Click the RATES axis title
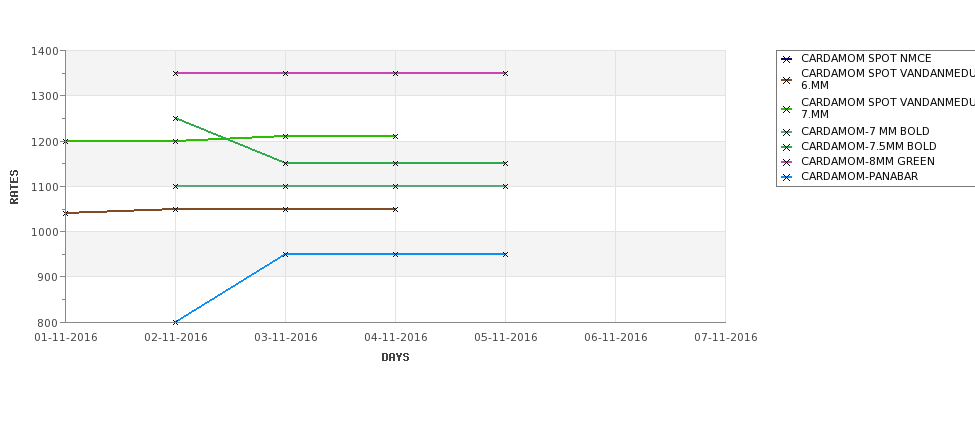 pyautogui.click(x=14, y=187)
